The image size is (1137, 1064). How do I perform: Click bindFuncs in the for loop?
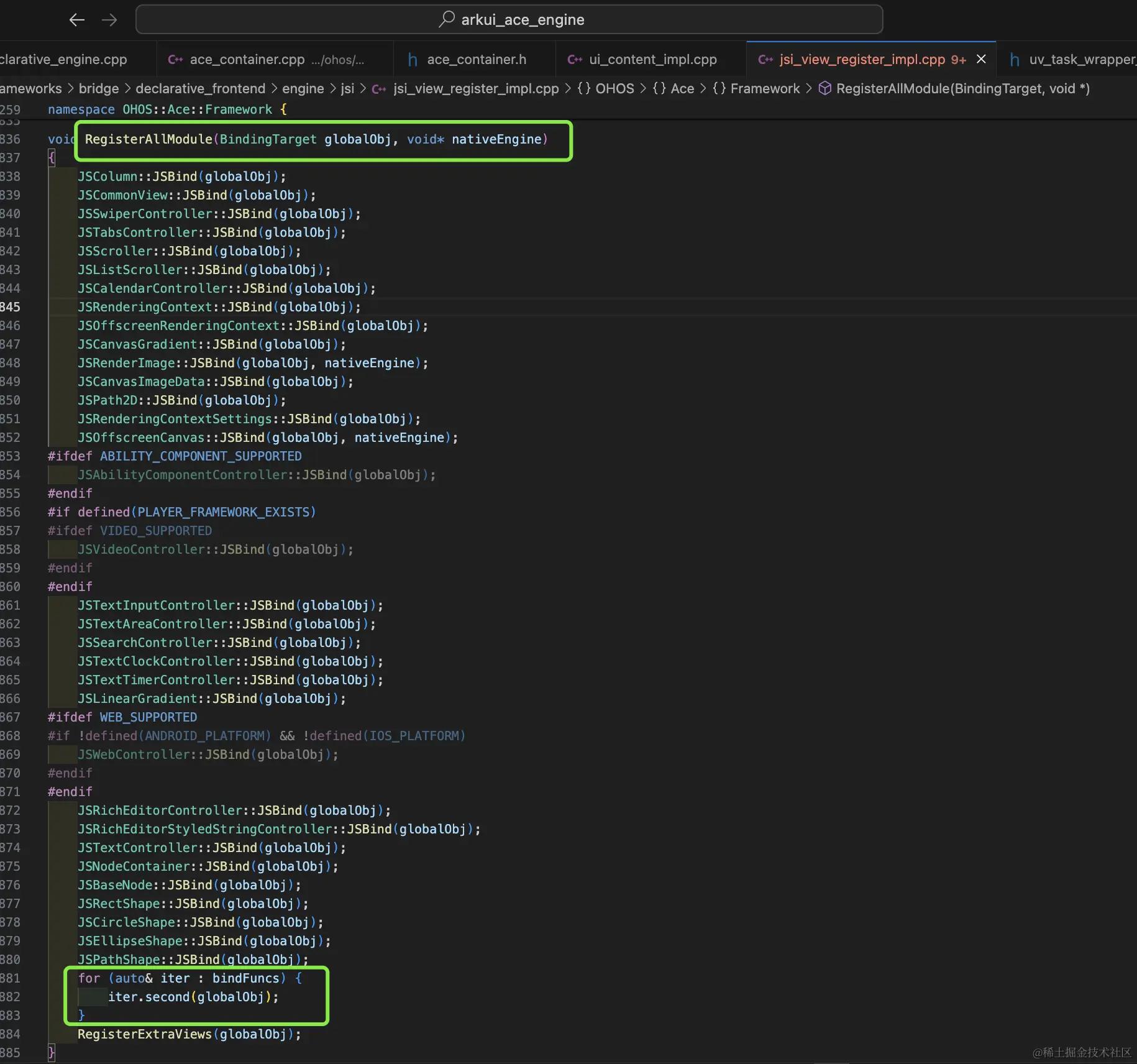(245, 978)
